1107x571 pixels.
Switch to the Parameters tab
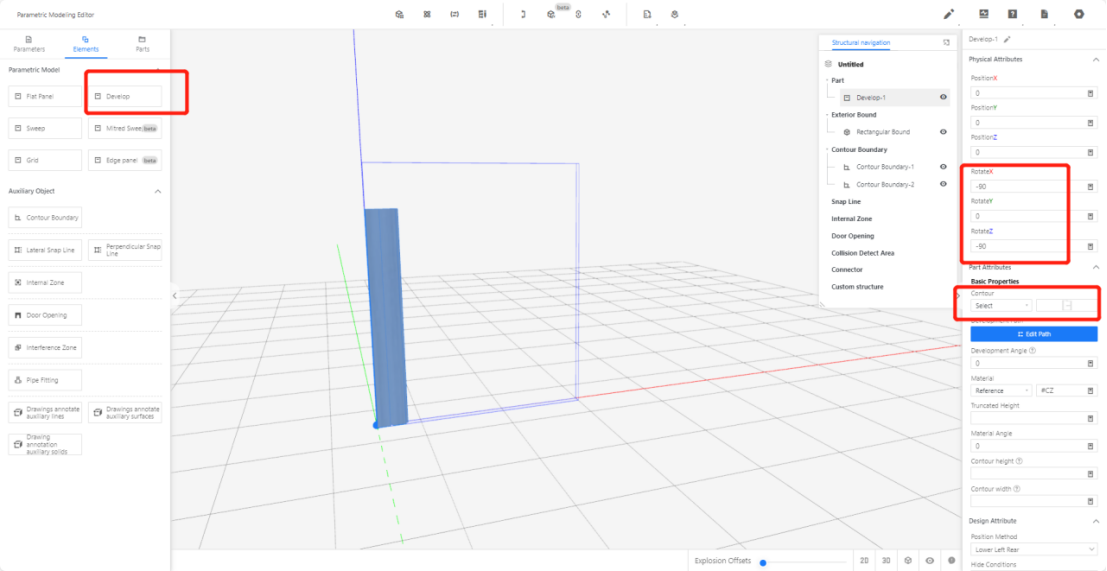pyautogui.click(x=28, y=43)
